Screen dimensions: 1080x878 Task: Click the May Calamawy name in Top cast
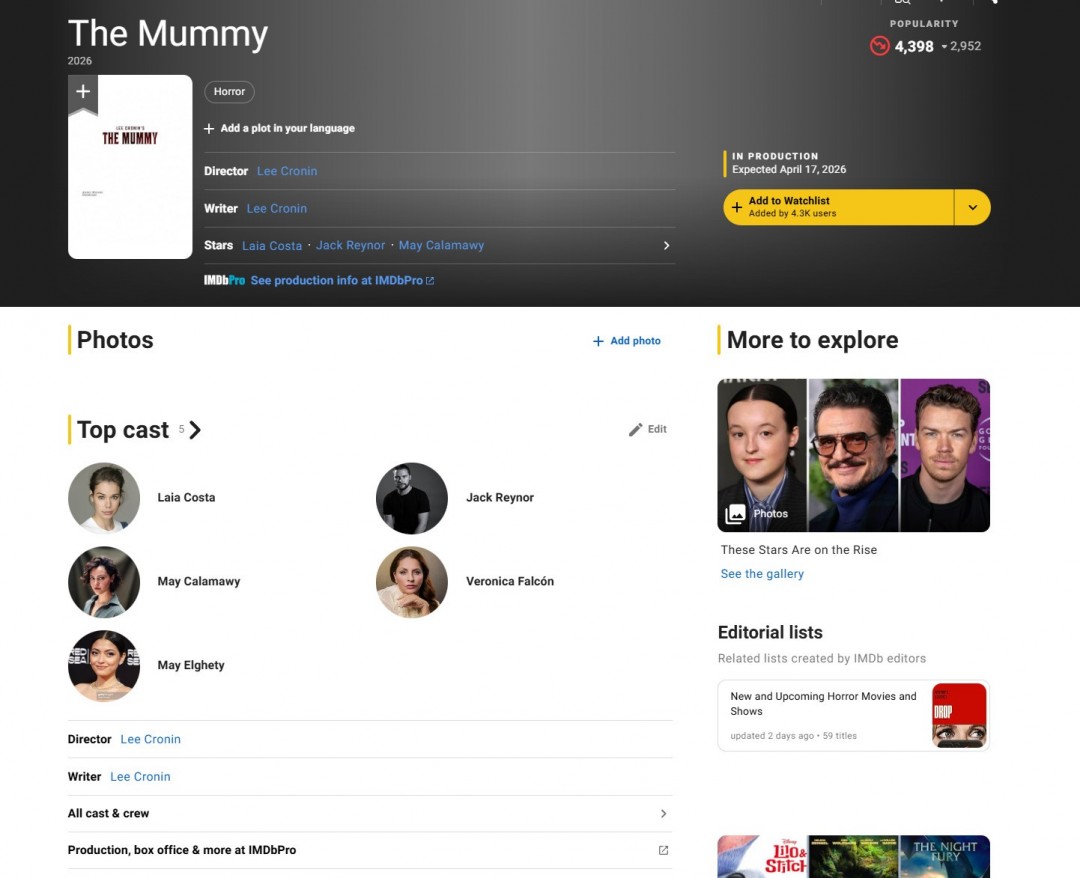[x=199, y=581]
